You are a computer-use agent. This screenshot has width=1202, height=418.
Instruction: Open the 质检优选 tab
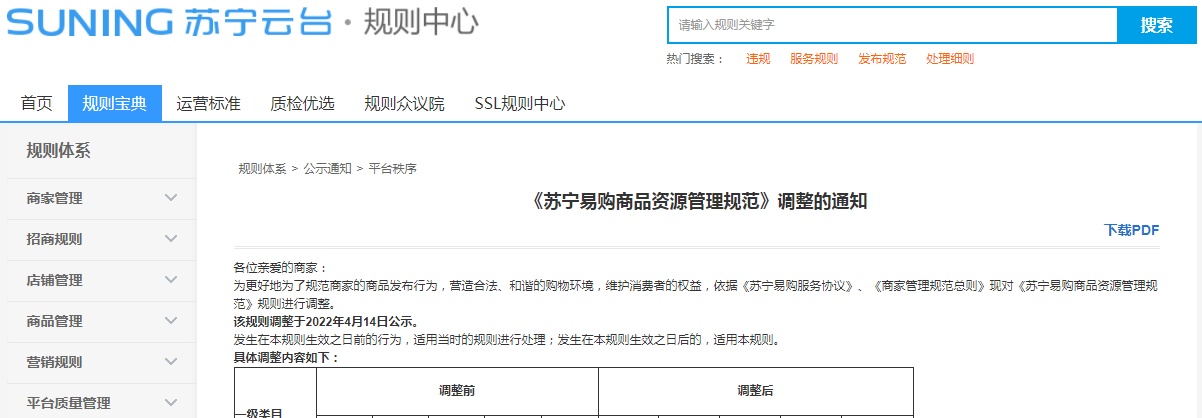point(302,104)
